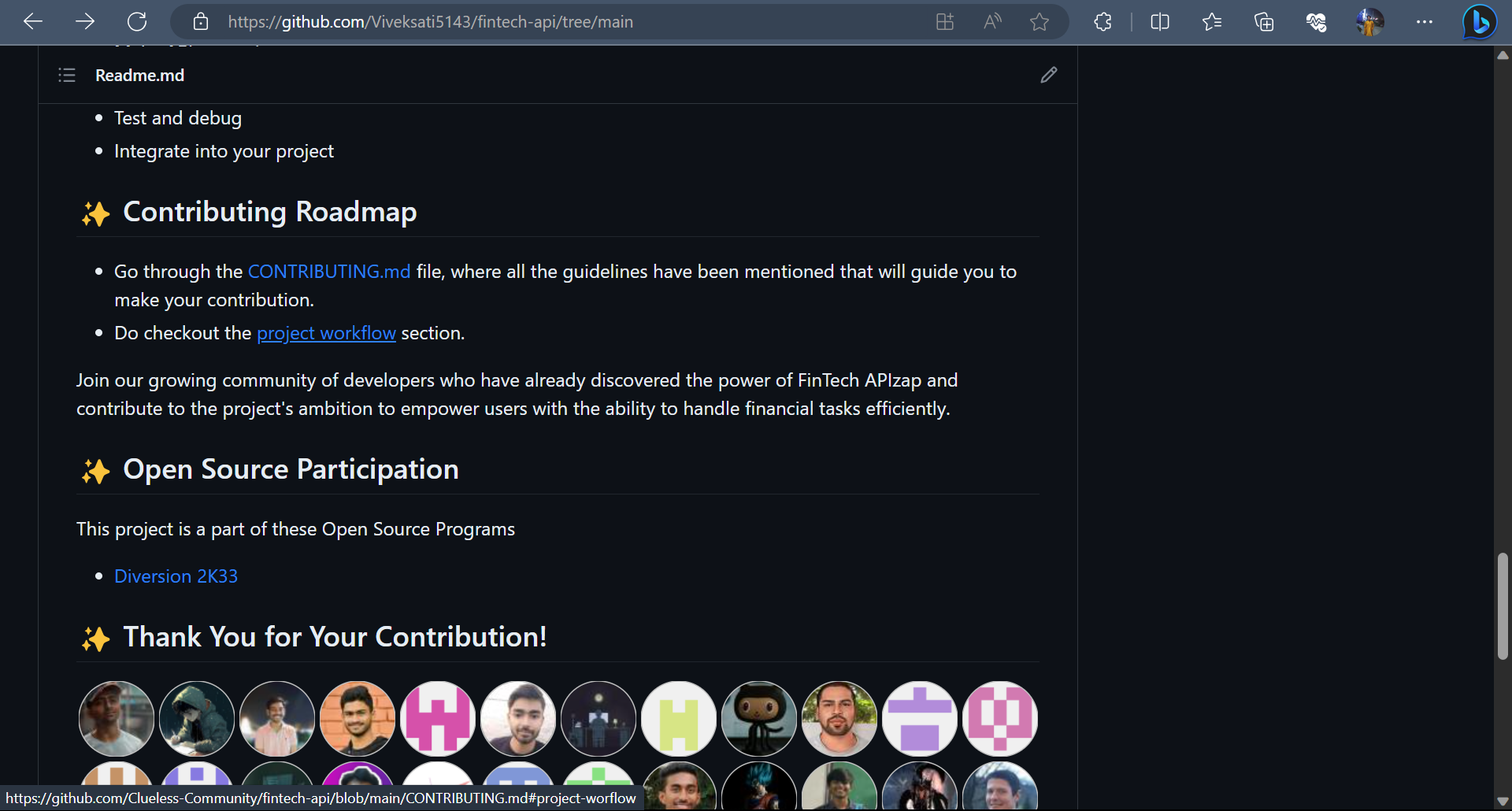Expand the Readme outline list
1512x811 pixels.
point(66,75)
